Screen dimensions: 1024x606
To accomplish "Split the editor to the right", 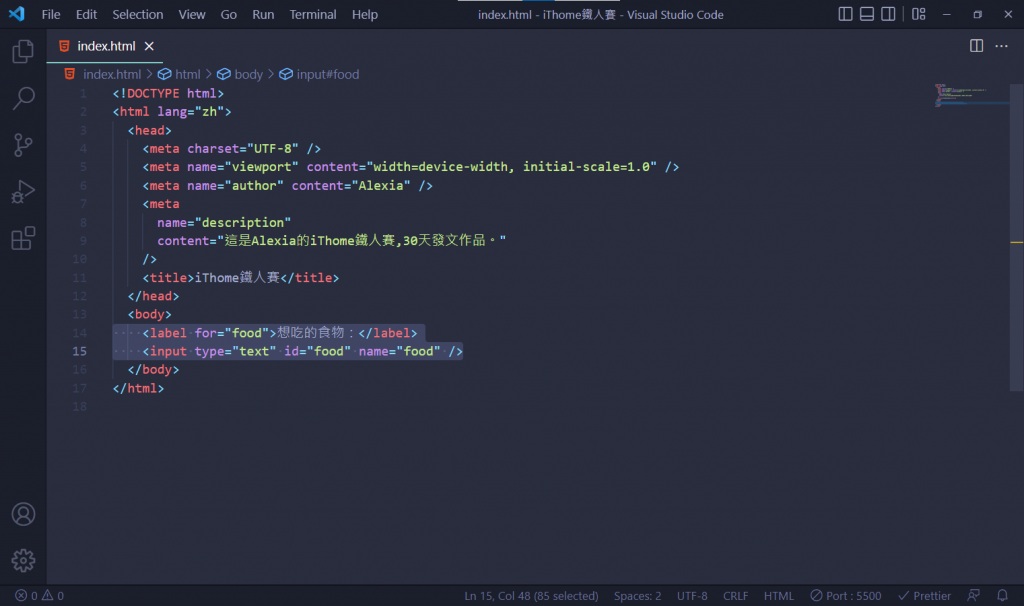I will click(976, 46).
